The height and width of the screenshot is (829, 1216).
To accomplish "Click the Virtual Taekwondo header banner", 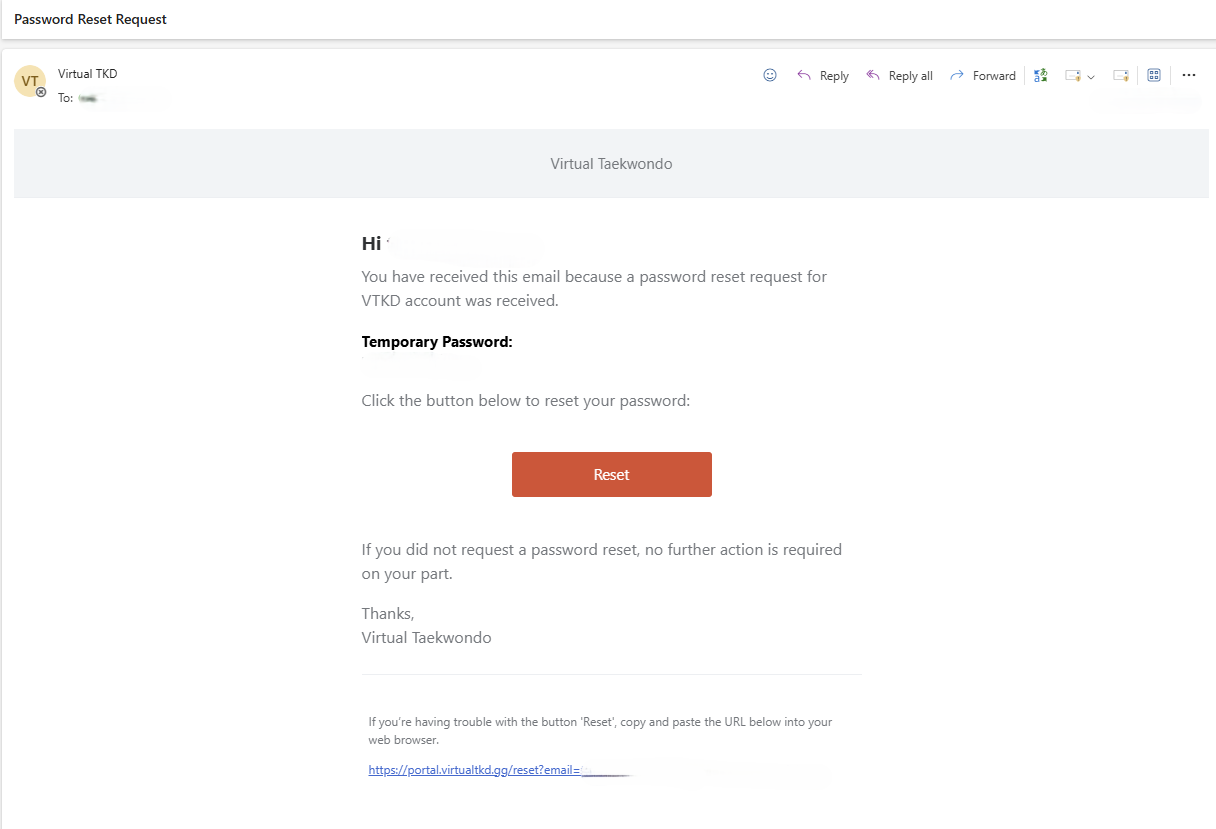I will pos(611,164).
